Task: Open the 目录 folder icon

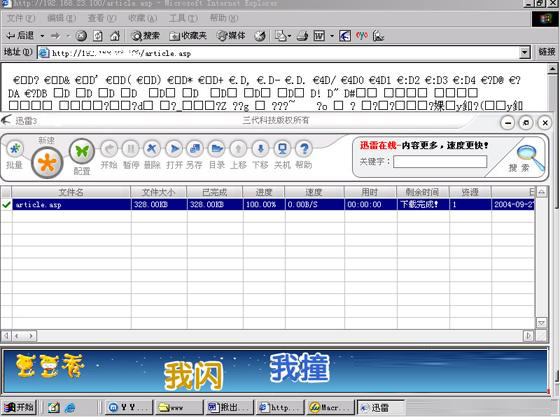Action: coord(217,149)
